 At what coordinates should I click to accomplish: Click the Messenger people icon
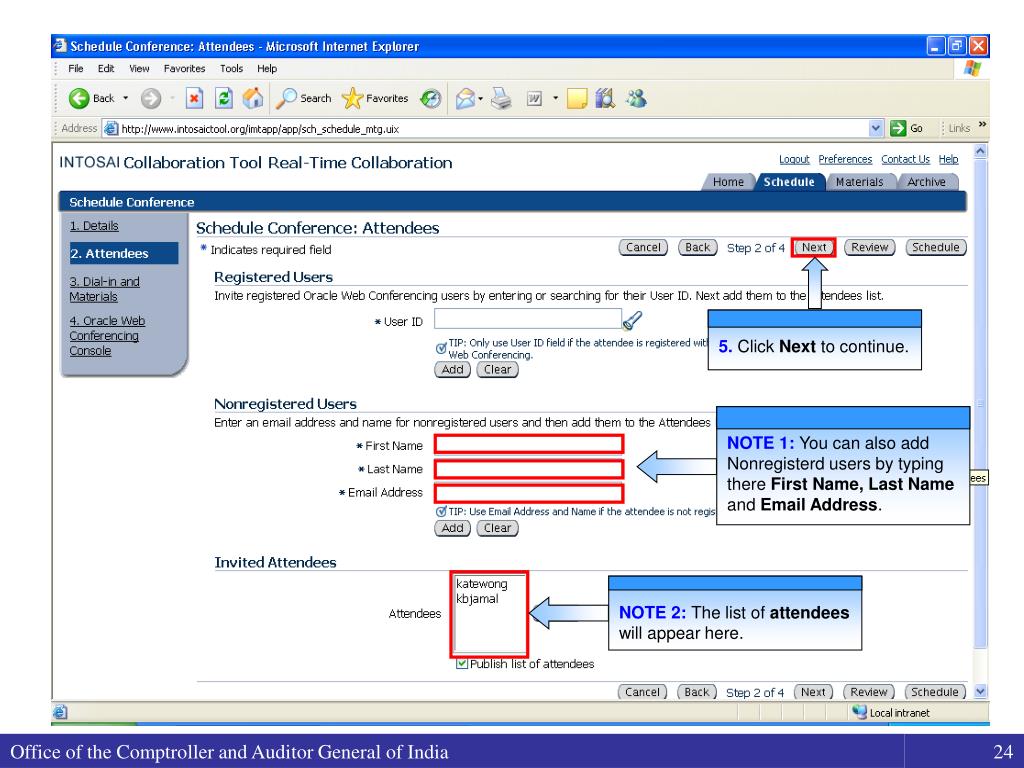[x=633, y=98]
